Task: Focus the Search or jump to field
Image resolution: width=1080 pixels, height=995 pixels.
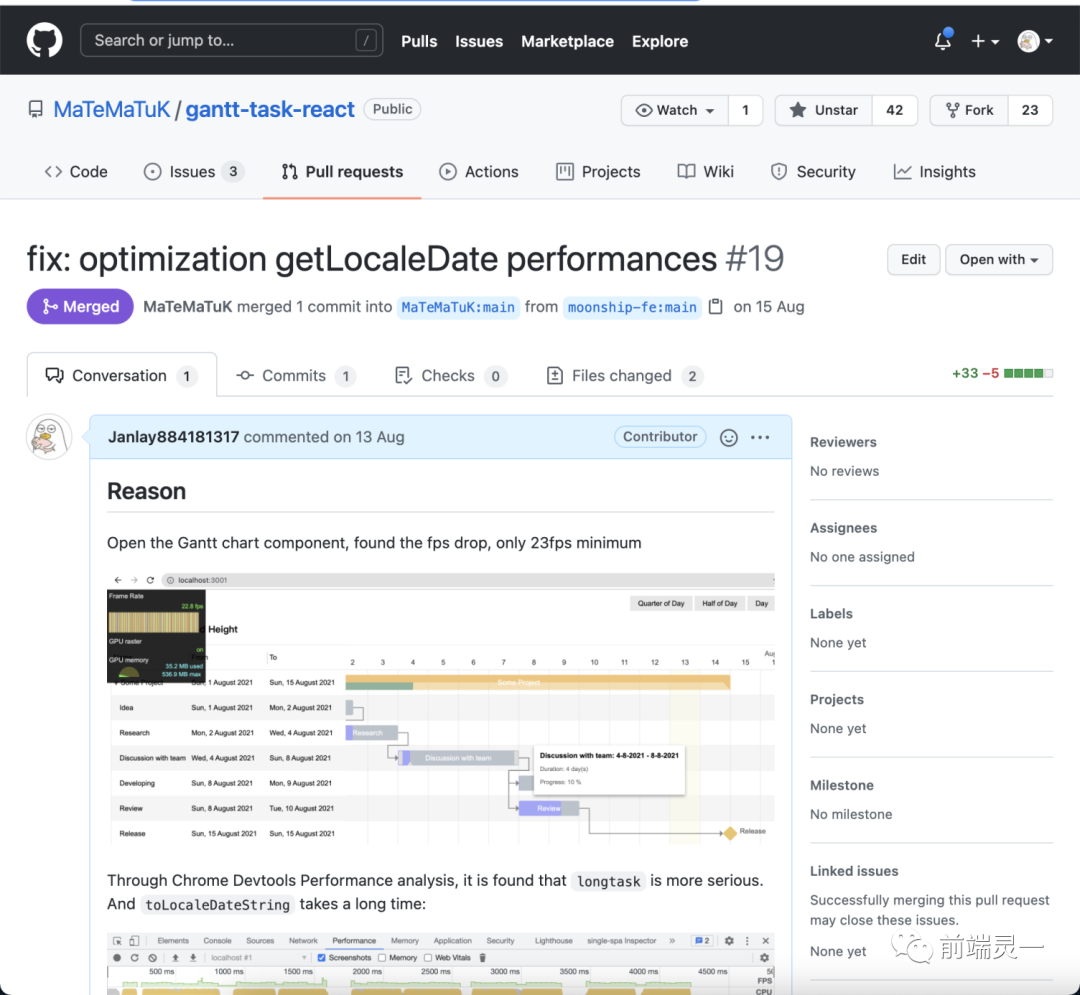Action: 231,40
